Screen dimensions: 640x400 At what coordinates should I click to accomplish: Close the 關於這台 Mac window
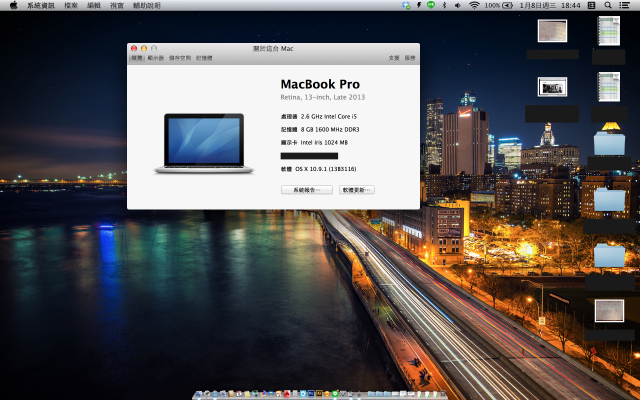(134, 48)
